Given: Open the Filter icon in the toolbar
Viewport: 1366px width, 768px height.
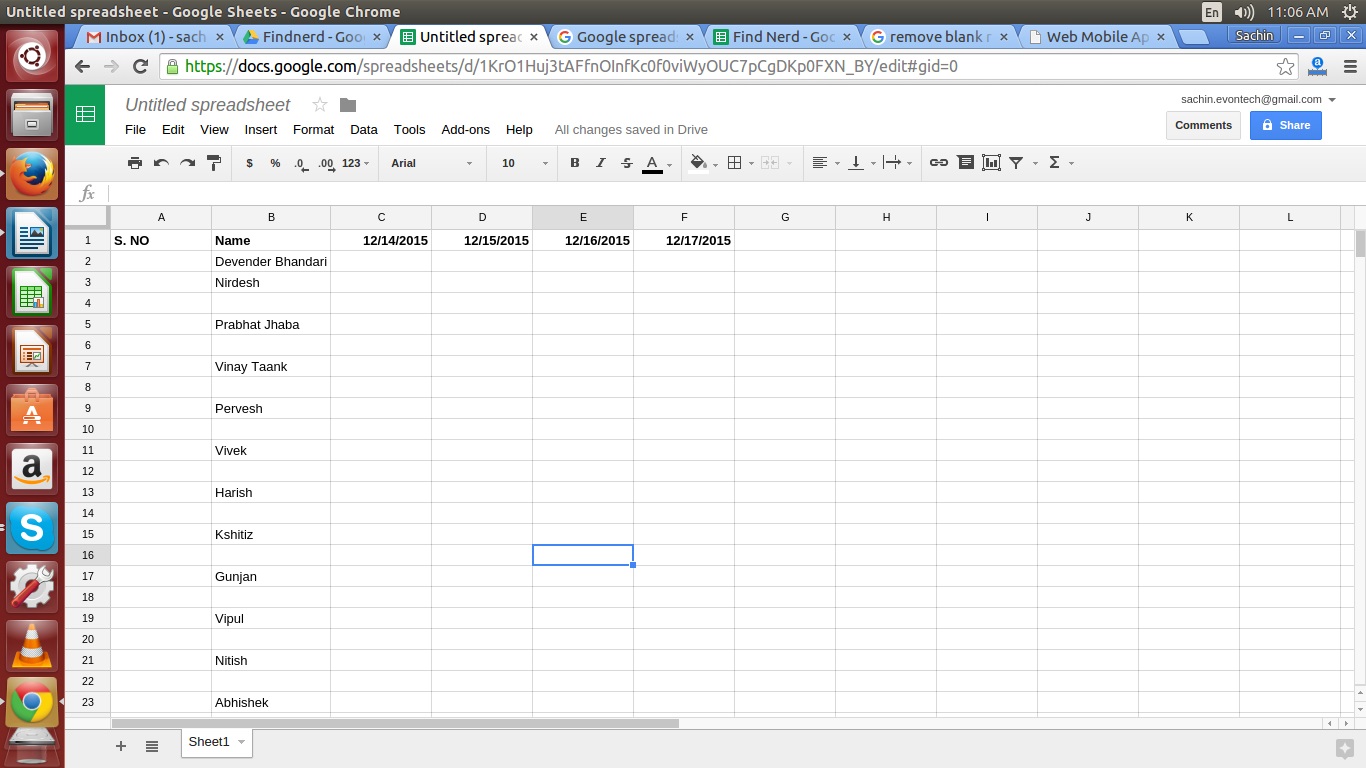Looking at the screenshot, I should (x=1016, y=163).
